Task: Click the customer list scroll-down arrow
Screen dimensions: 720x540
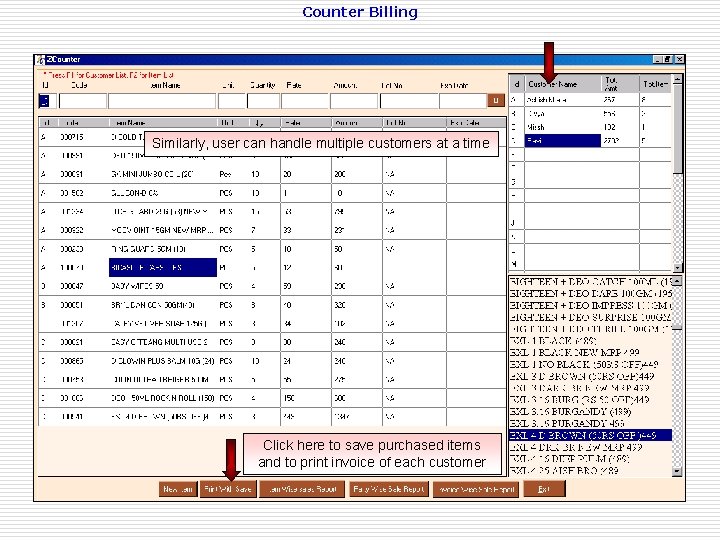Action: [677, 267]
